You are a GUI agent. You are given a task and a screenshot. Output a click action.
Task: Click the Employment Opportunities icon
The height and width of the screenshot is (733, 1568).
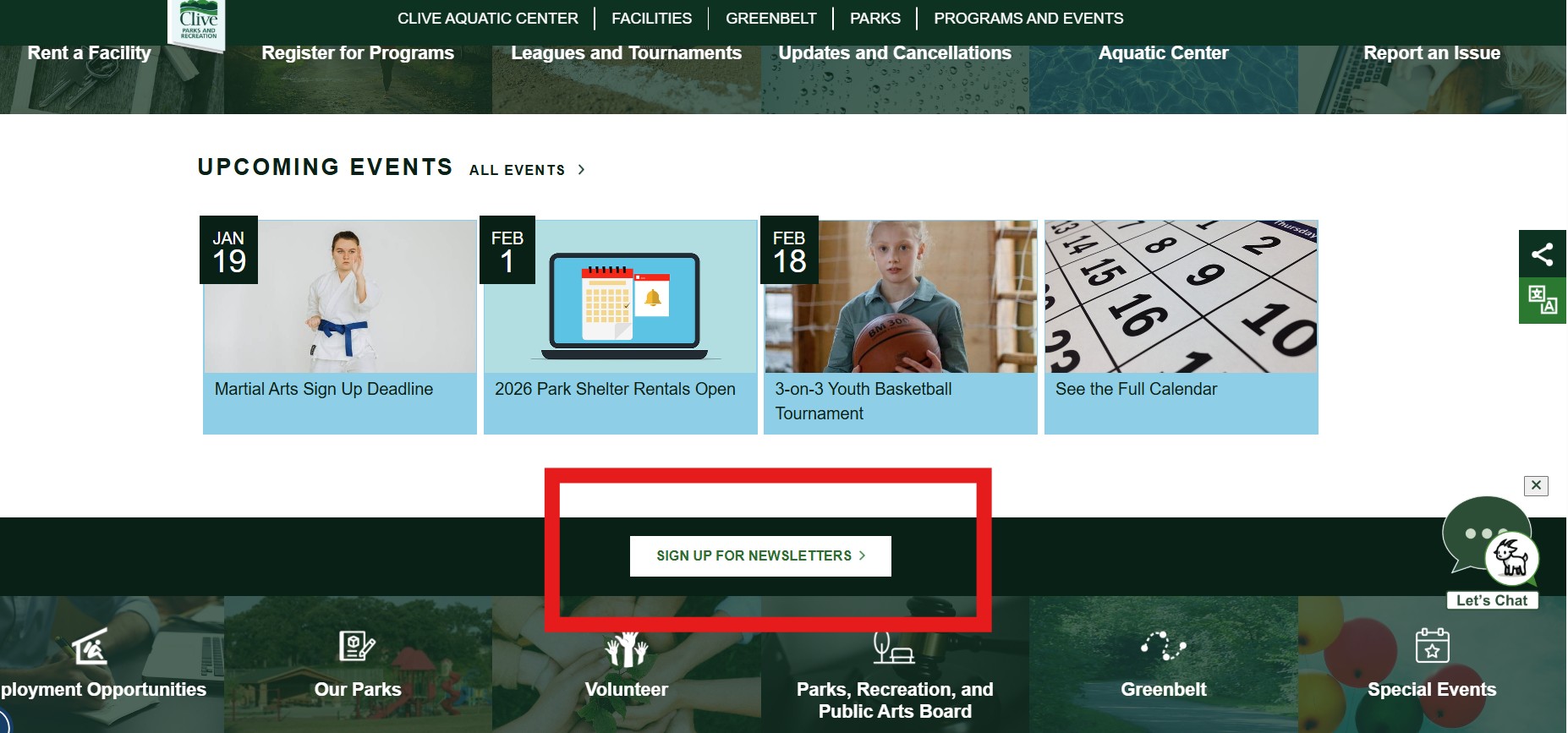(90, 647)
